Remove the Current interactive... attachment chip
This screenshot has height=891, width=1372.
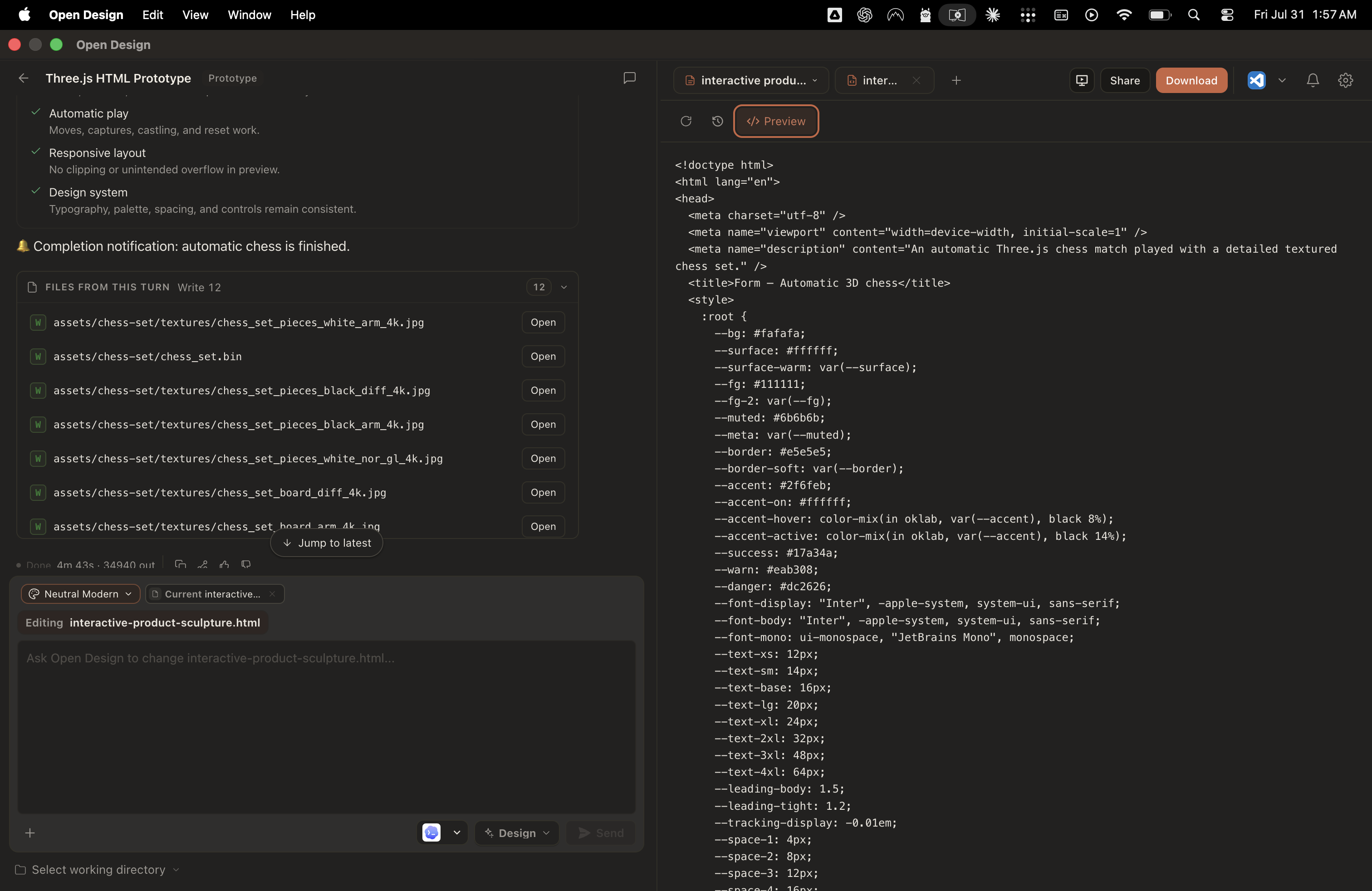pyautogui.click(x=272, y=593)
